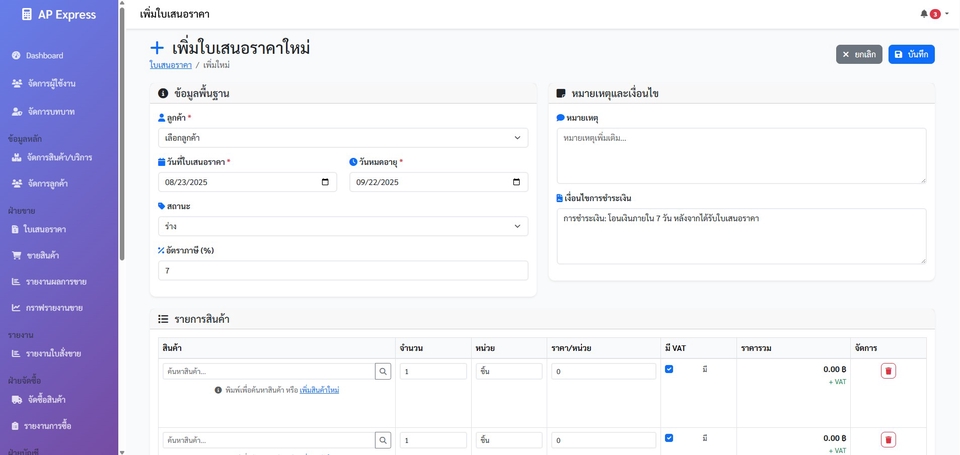
Task: Click the หมายเหตุ notes text area
Action: [x=741, y=155]
